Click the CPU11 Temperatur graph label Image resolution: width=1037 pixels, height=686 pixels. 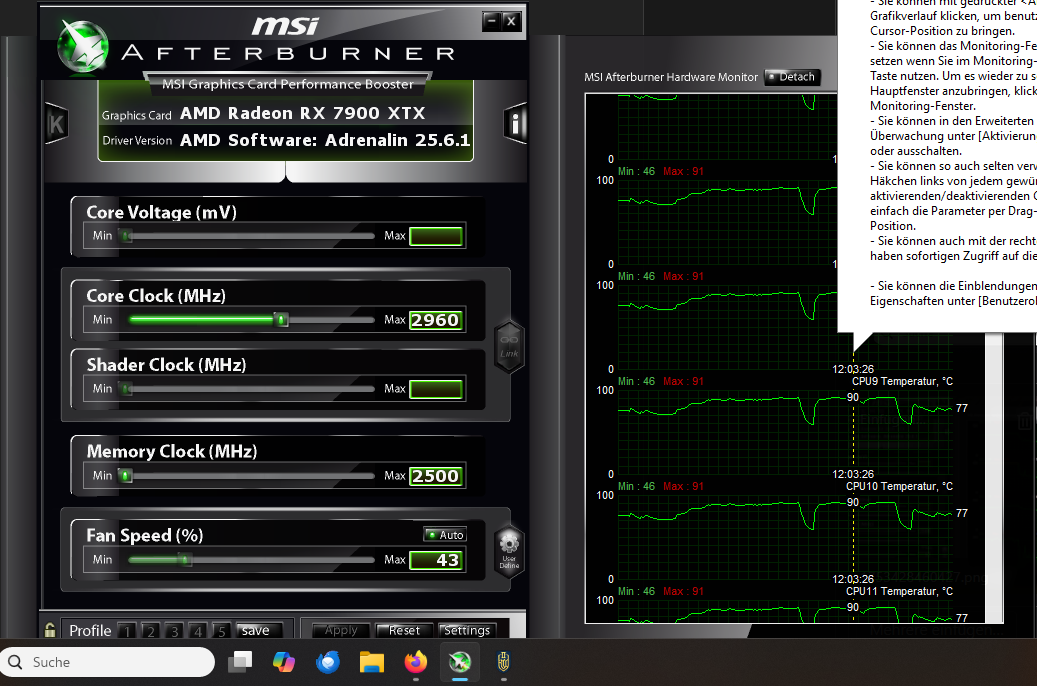tap(899, 591)
